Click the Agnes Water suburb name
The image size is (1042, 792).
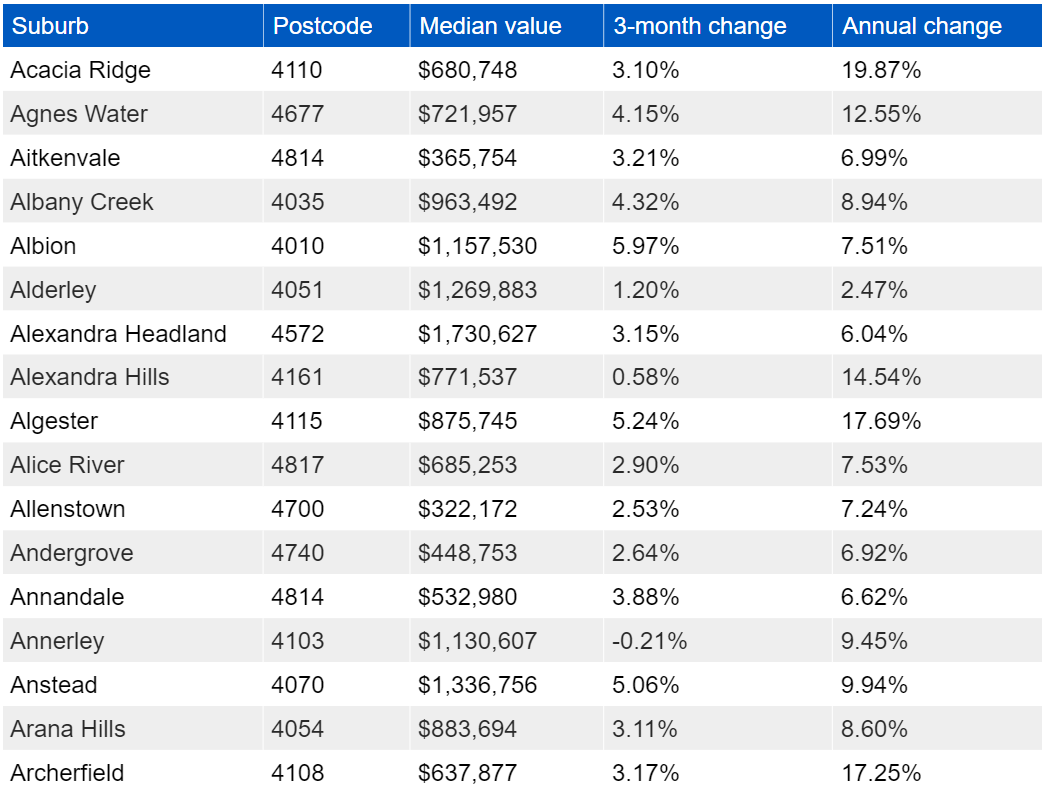[78, 114]
